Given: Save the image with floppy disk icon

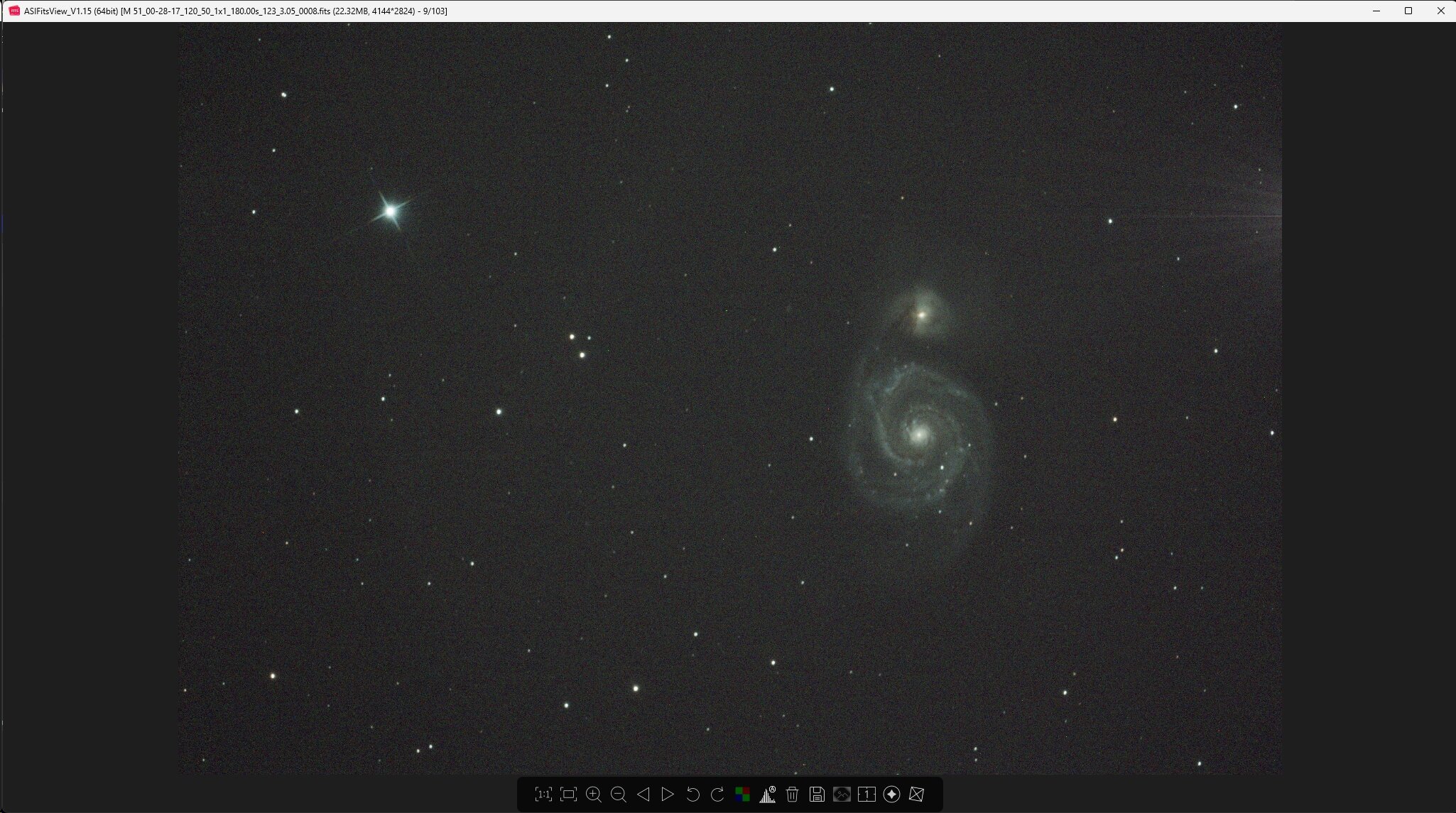Looking at the screenshot, I should click(x=817, y=795).
